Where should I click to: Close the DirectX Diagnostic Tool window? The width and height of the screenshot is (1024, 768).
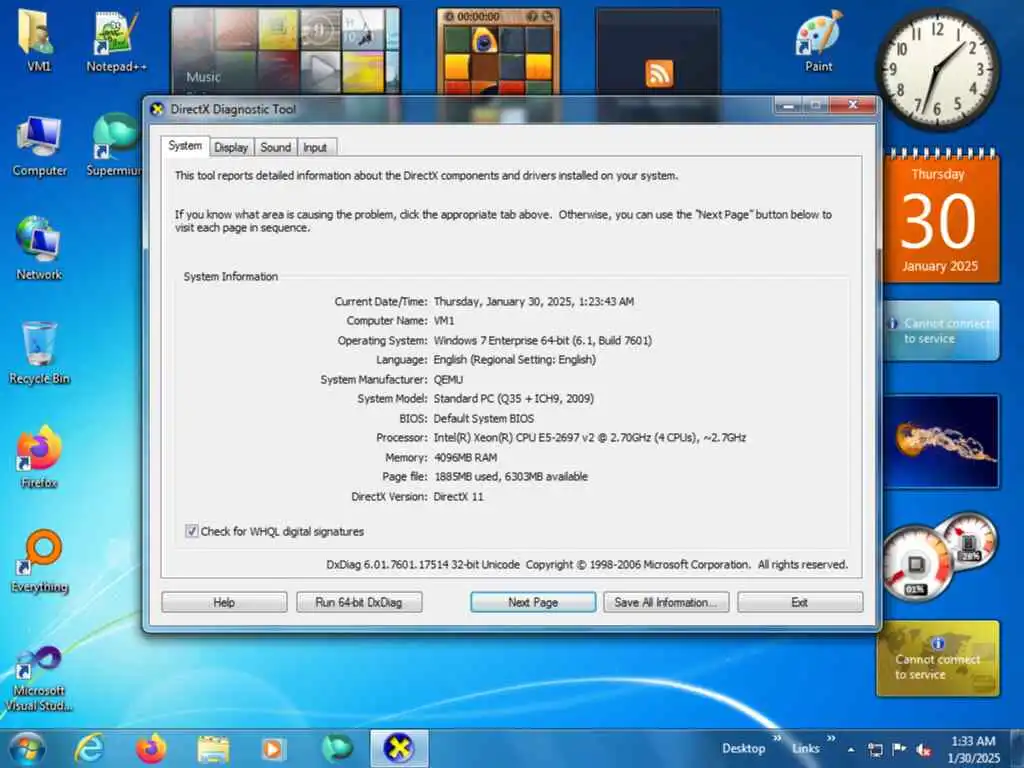pyautogui.click(x=852, y=104)
